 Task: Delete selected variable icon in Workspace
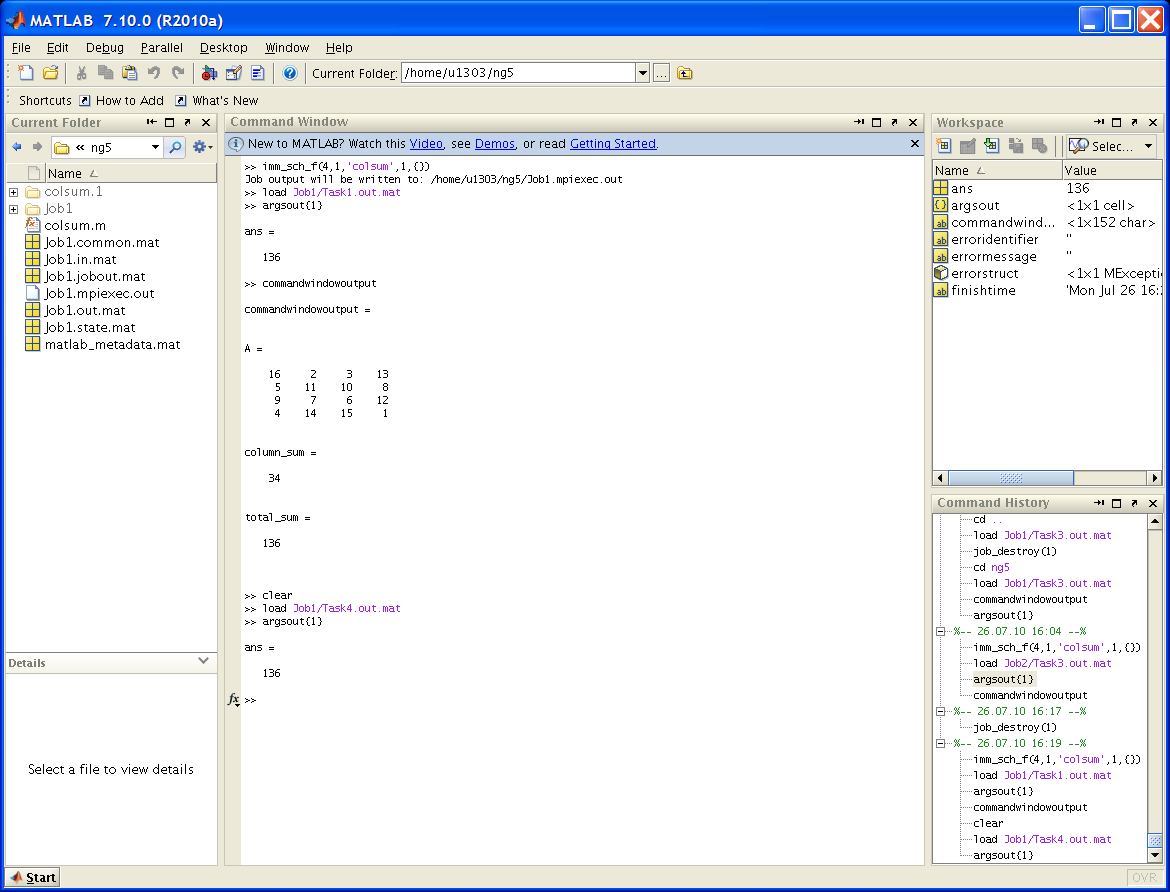(1039, 146)
